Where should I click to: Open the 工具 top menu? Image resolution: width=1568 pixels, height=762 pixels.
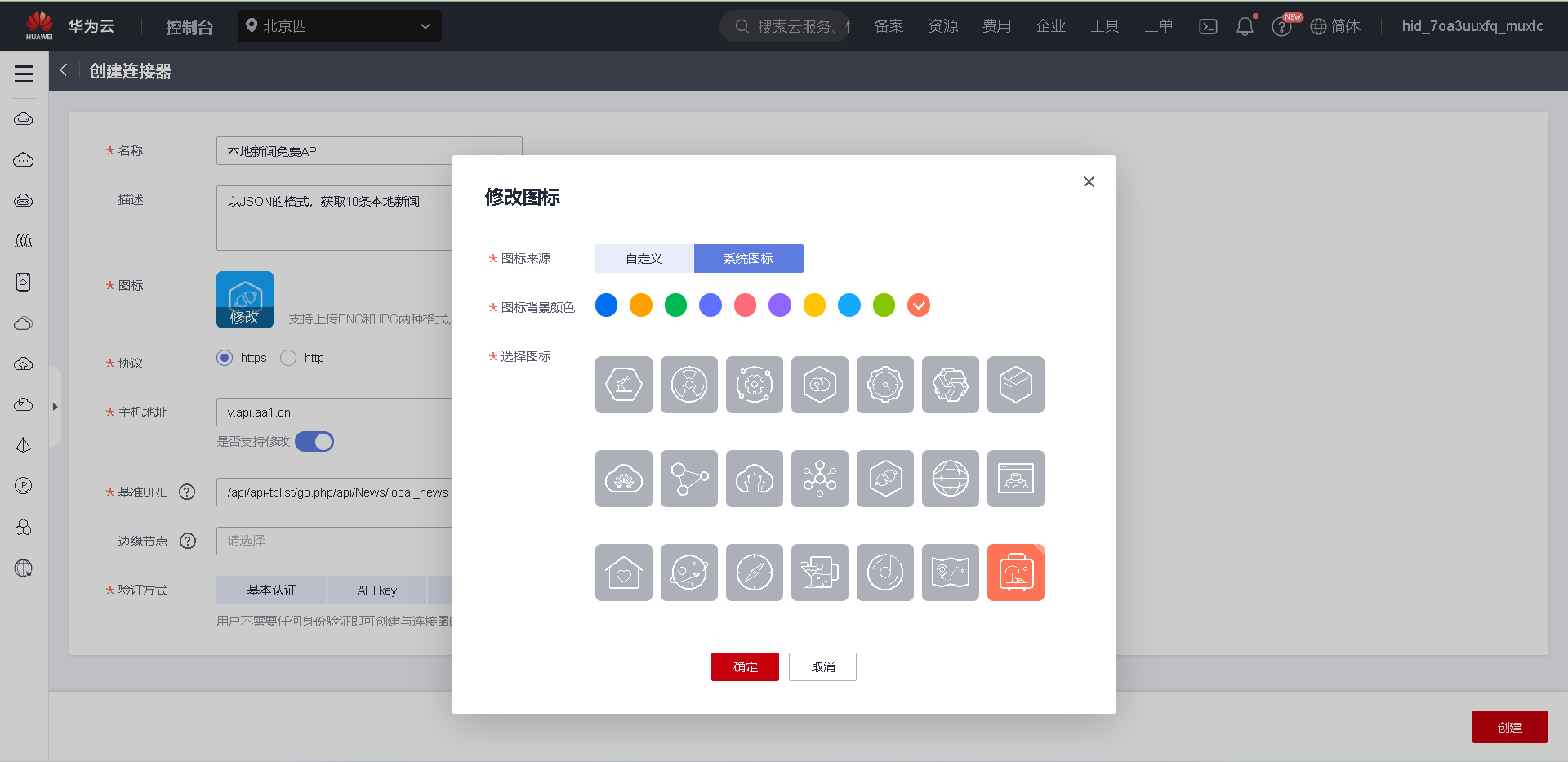tap(1104, 26)
